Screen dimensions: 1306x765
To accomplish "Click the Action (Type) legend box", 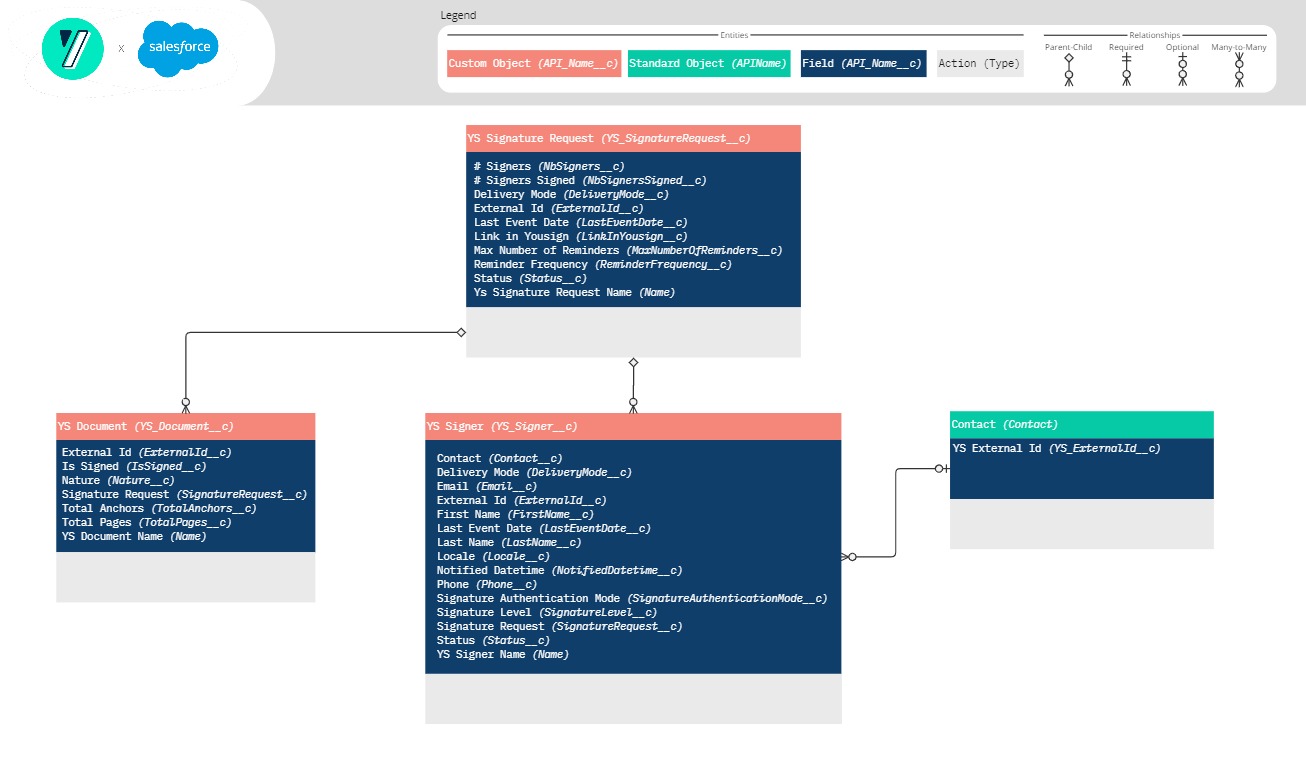I will 979,64.
